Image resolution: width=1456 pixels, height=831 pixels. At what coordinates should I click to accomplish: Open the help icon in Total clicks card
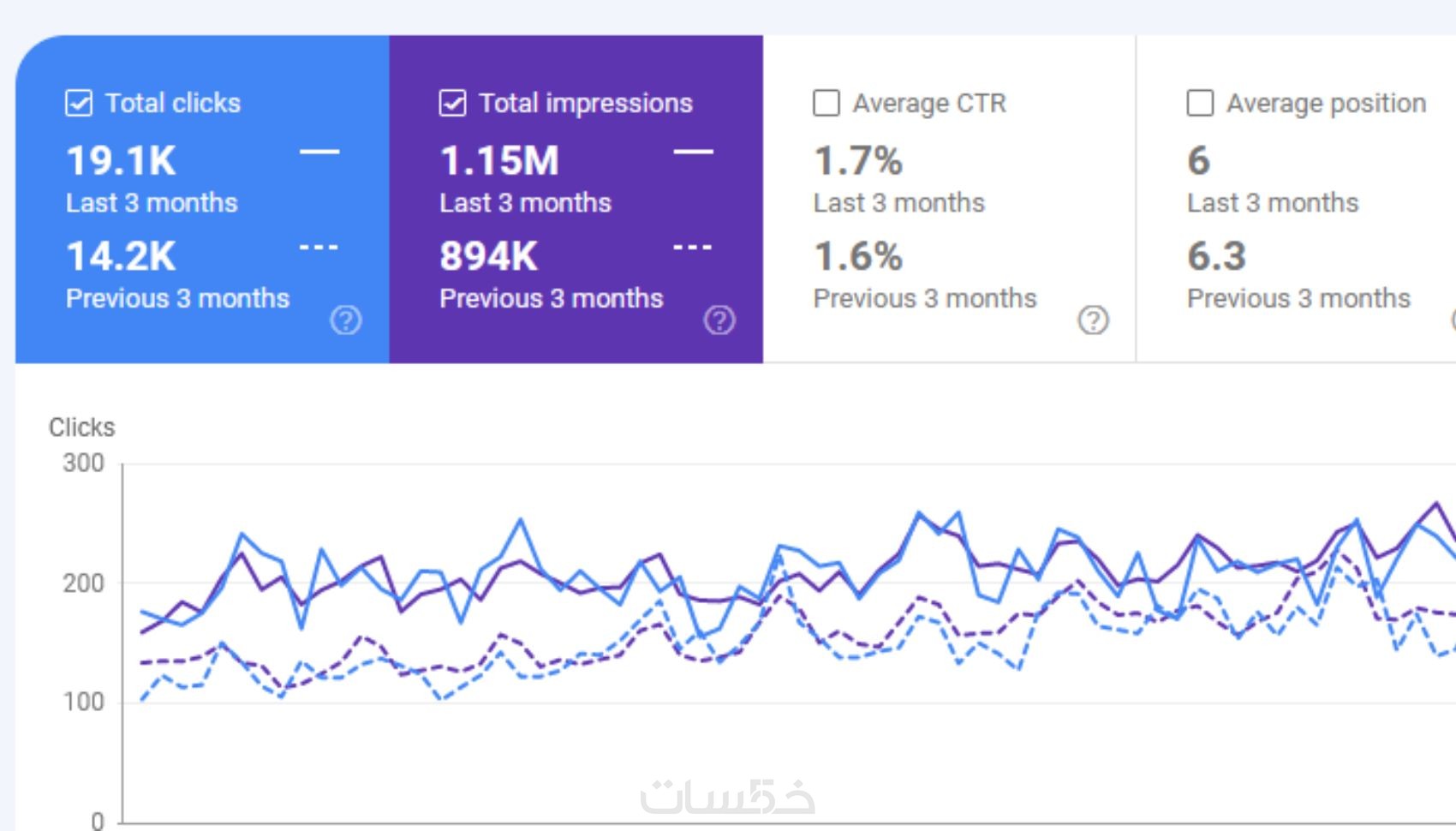[346, 320]
